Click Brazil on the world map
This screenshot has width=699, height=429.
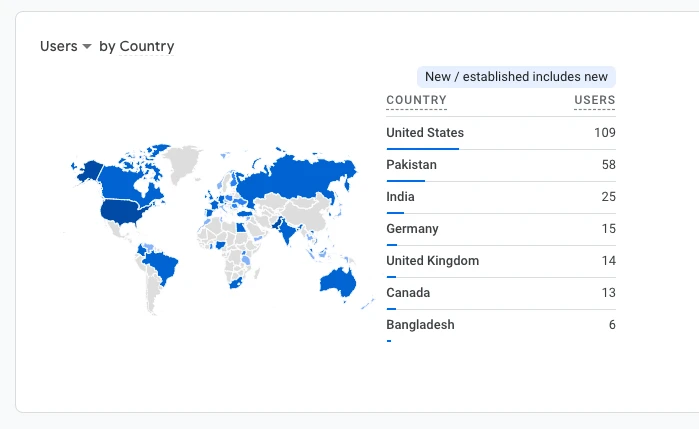pos(160,264)
